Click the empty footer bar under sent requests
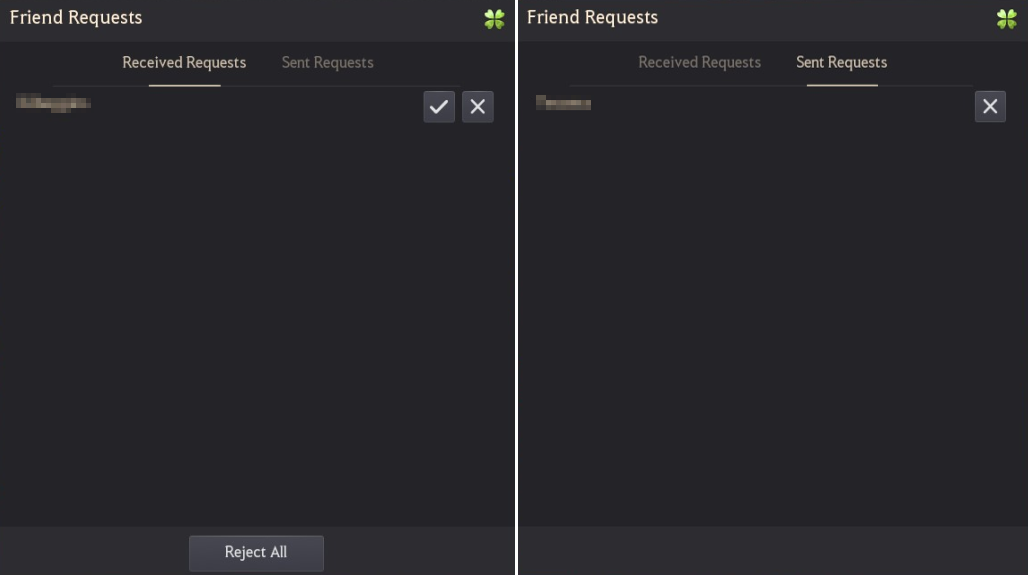Screen dimensions: 1028x575 [x=773, y=551]
